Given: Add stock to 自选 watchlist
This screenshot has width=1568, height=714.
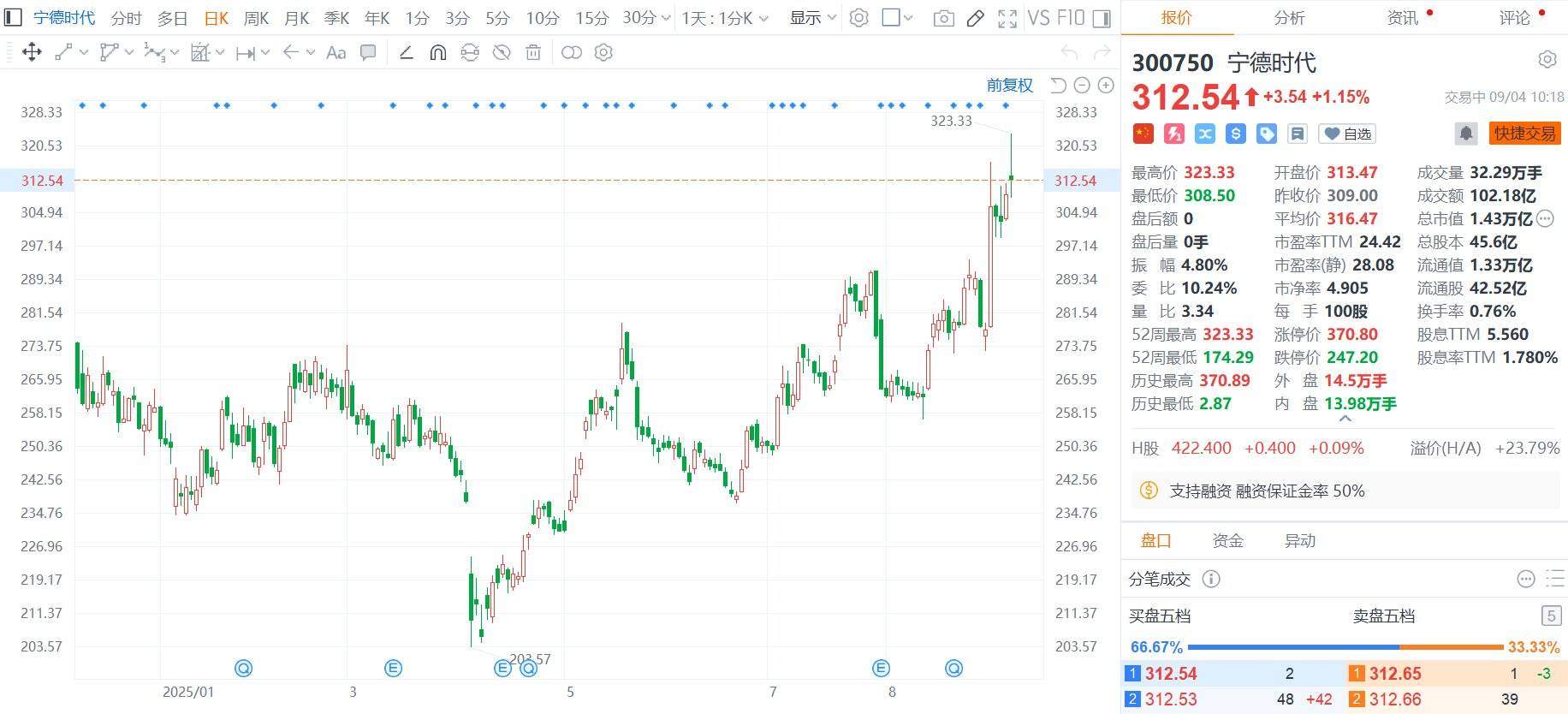Looking at the screenshot, I should [1348, 134].
